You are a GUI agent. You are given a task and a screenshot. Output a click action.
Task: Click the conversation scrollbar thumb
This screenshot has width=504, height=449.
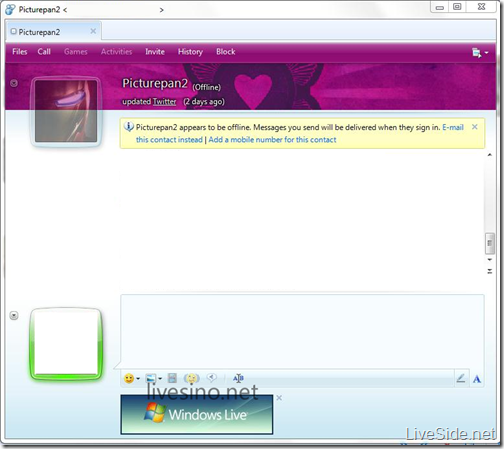coord(489,243)
